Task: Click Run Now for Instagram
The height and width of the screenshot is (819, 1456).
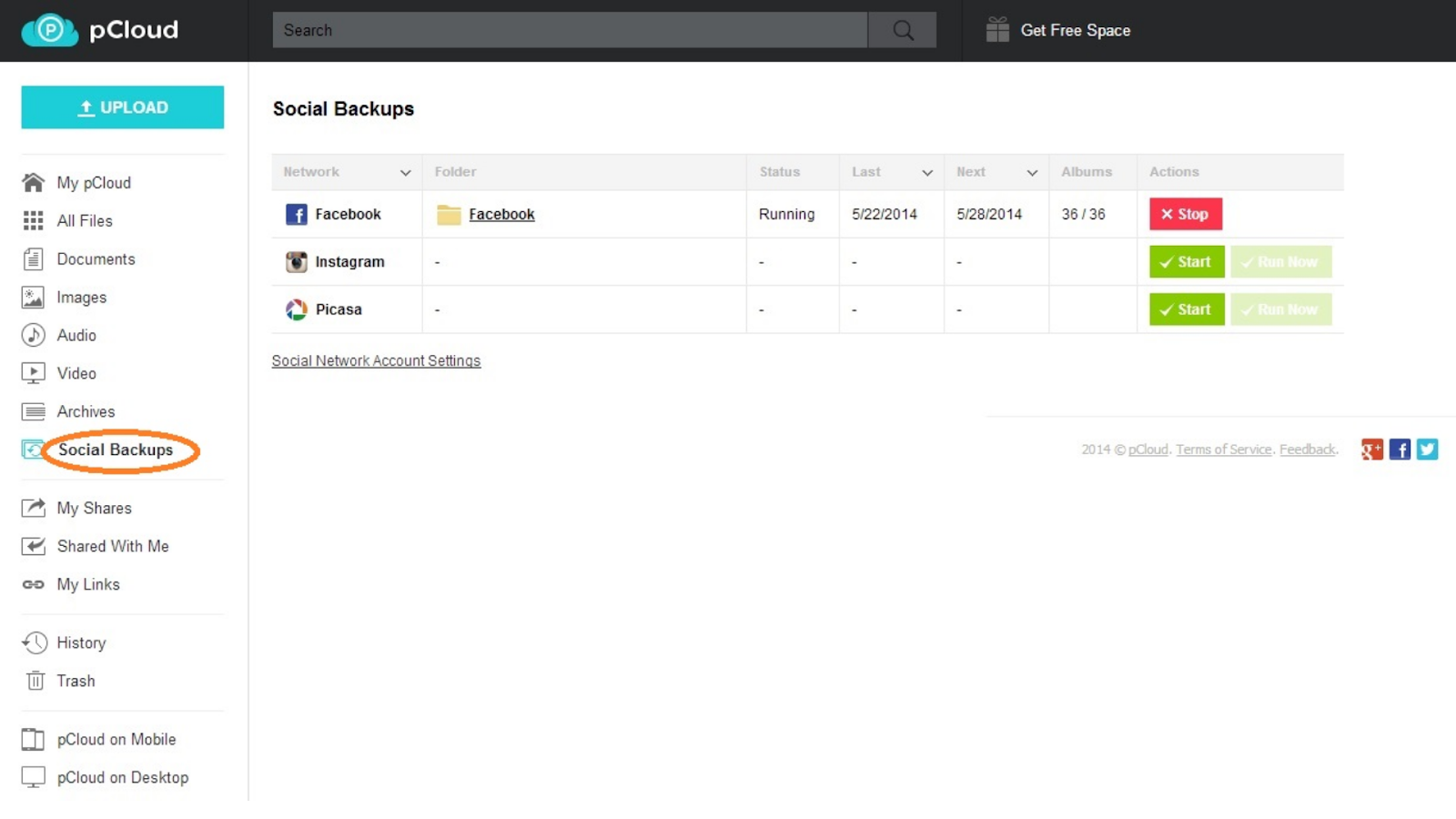Action: (1281, 262)
